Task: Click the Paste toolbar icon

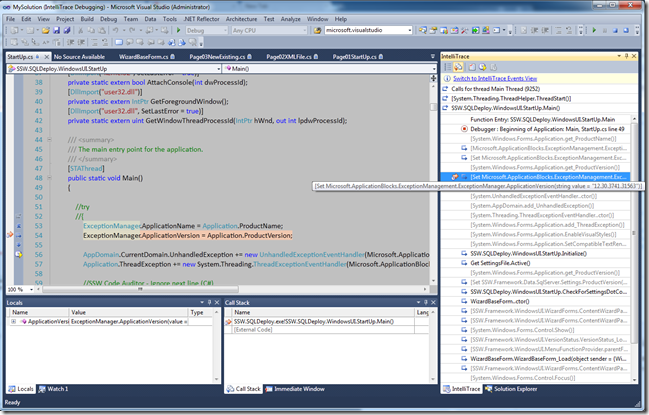Action: coord(101,30)
